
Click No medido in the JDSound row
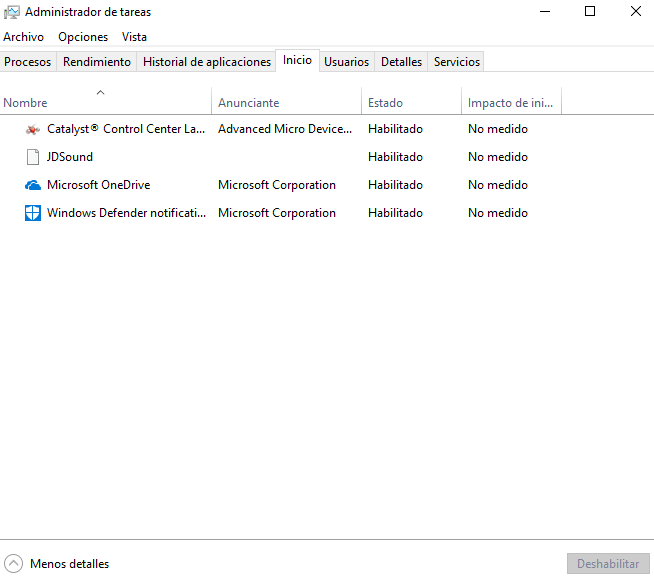tap(498, 157)
